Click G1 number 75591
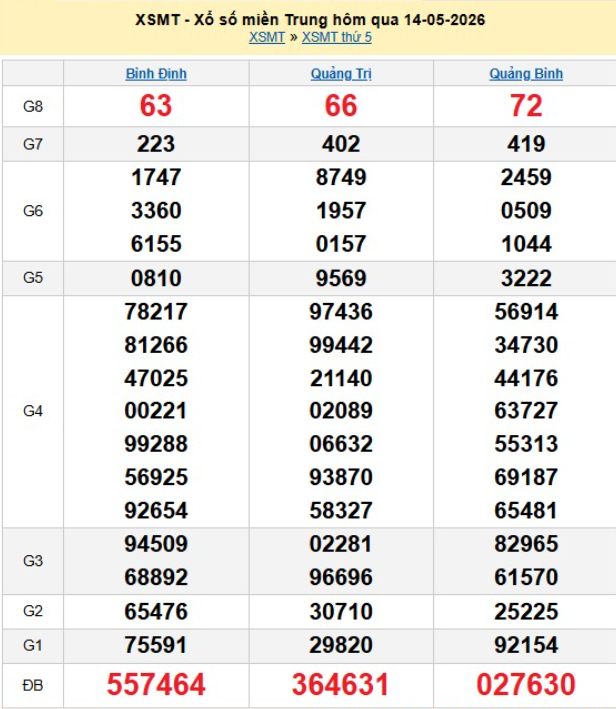This screenshot has width=616, height=709. pos(156,645)
